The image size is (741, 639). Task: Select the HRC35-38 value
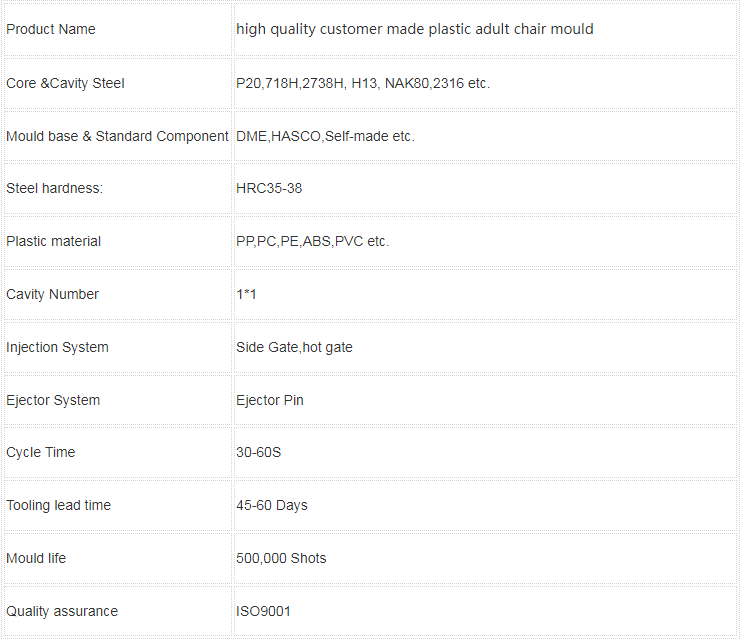click(x=269, y=188)
